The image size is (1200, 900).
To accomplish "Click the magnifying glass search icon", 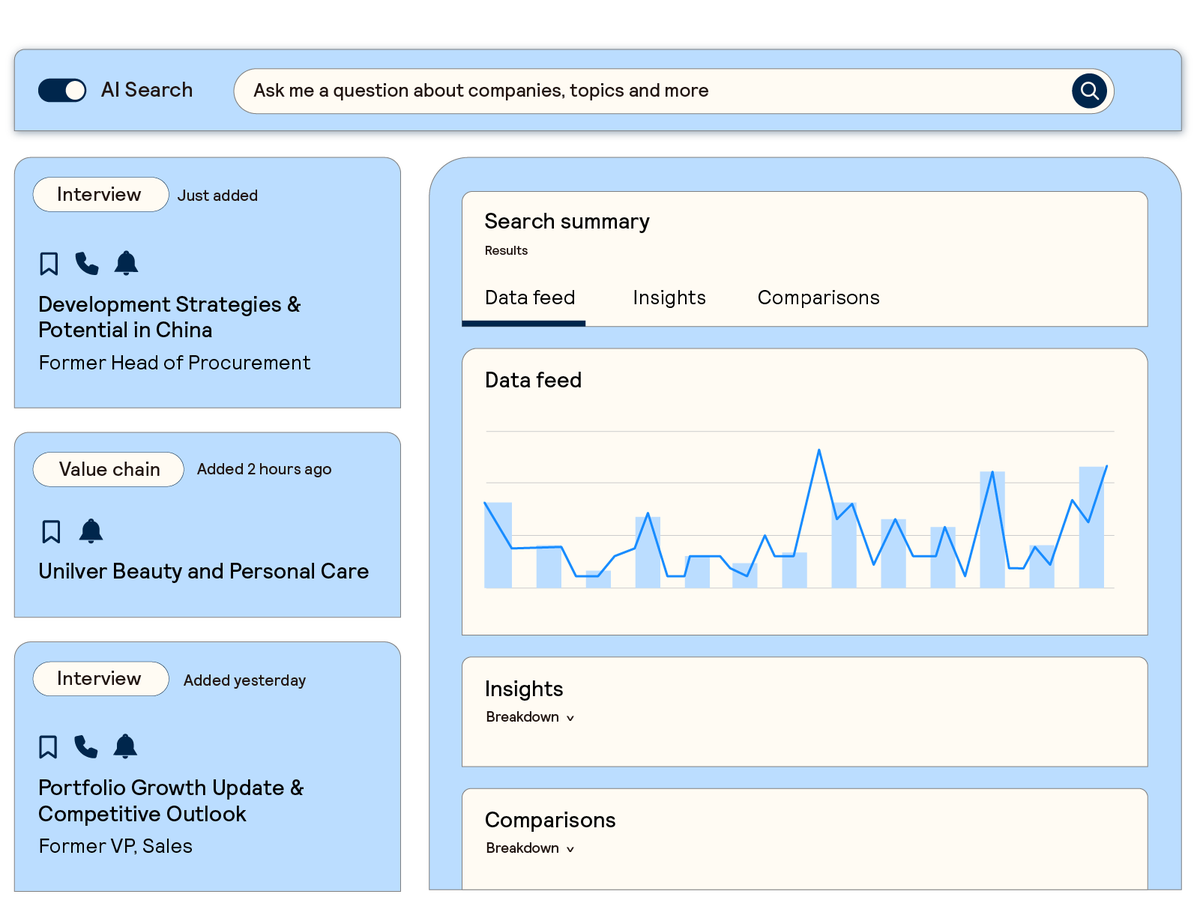I will tap(1089, 90).
